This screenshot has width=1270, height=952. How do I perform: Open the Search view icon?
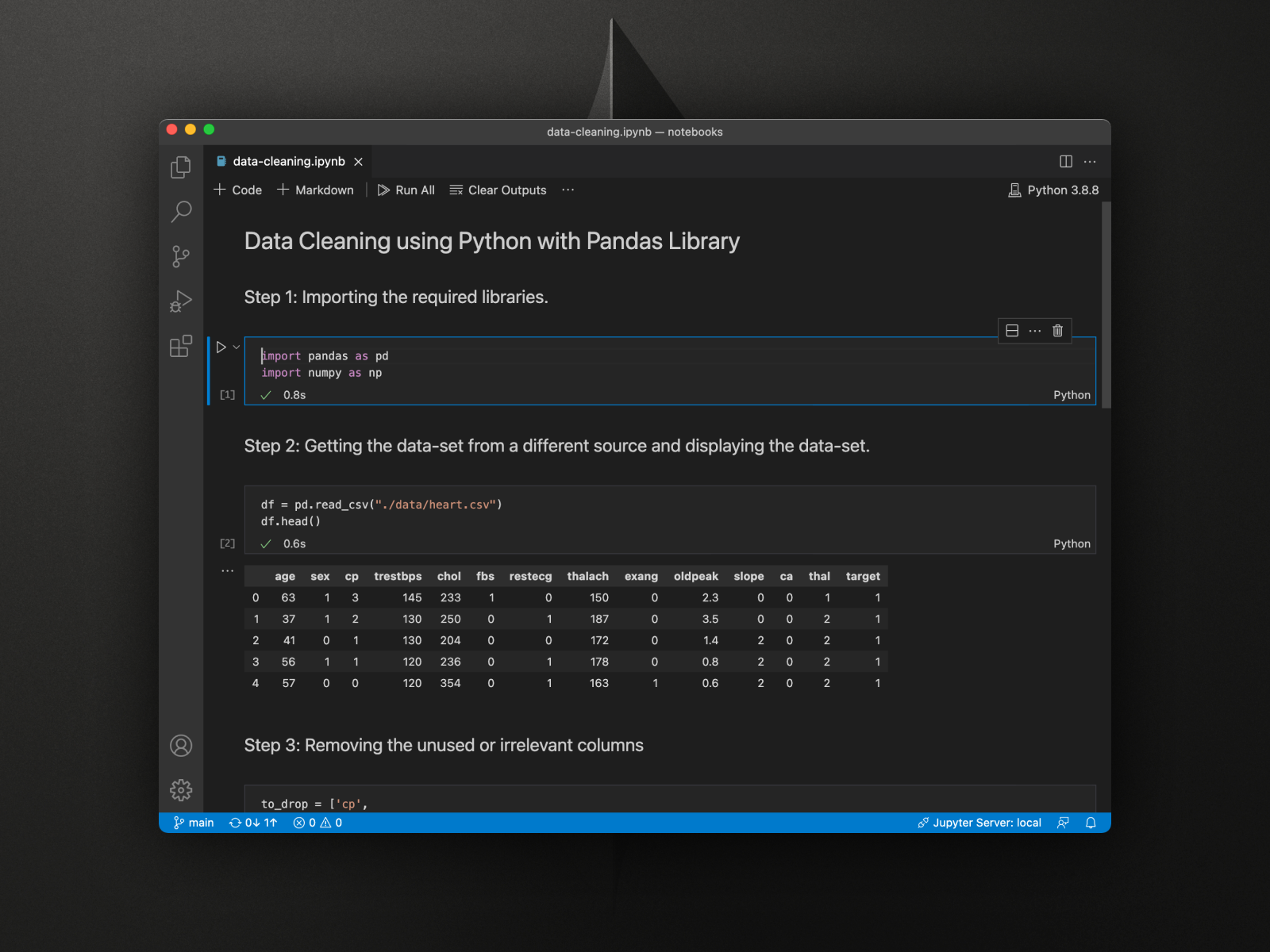181,211
